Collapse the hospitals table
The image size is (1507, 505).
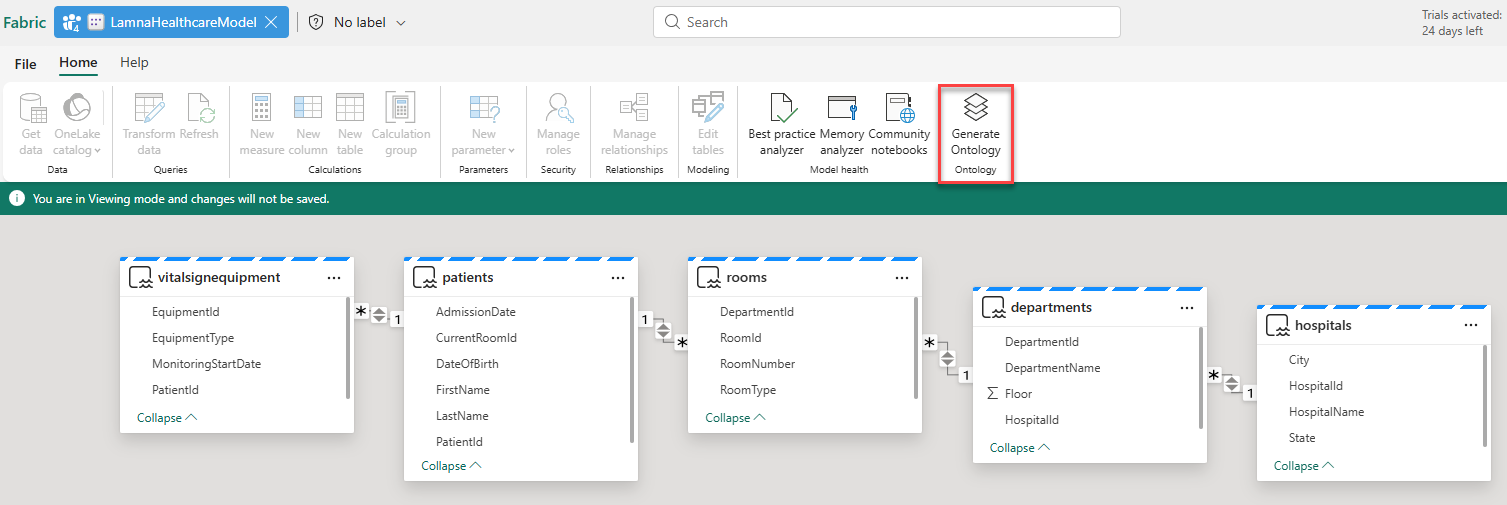[x=1304, y=466]
